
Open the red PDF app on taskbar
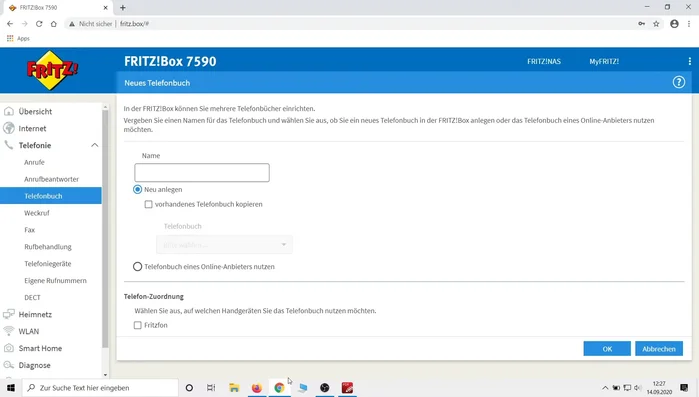[x=347, y=388]
